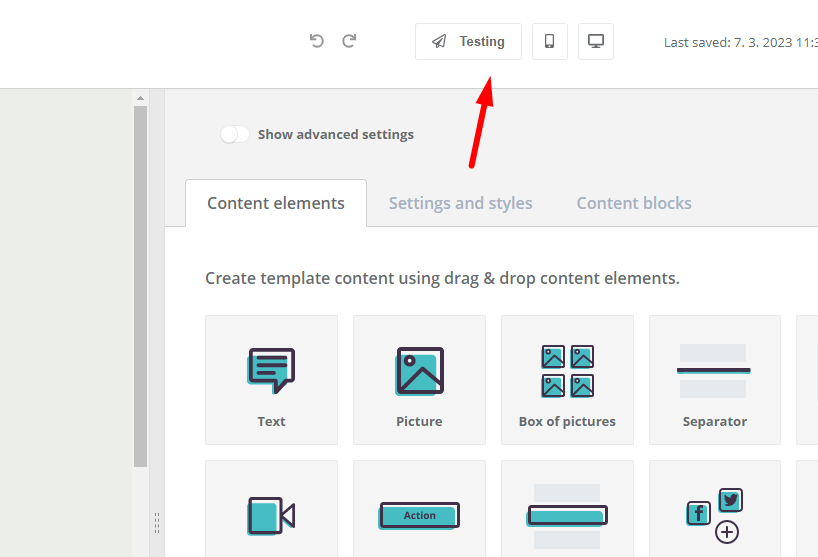
Task: Click the scrollbar up arrow
Action: coord(140,98)
